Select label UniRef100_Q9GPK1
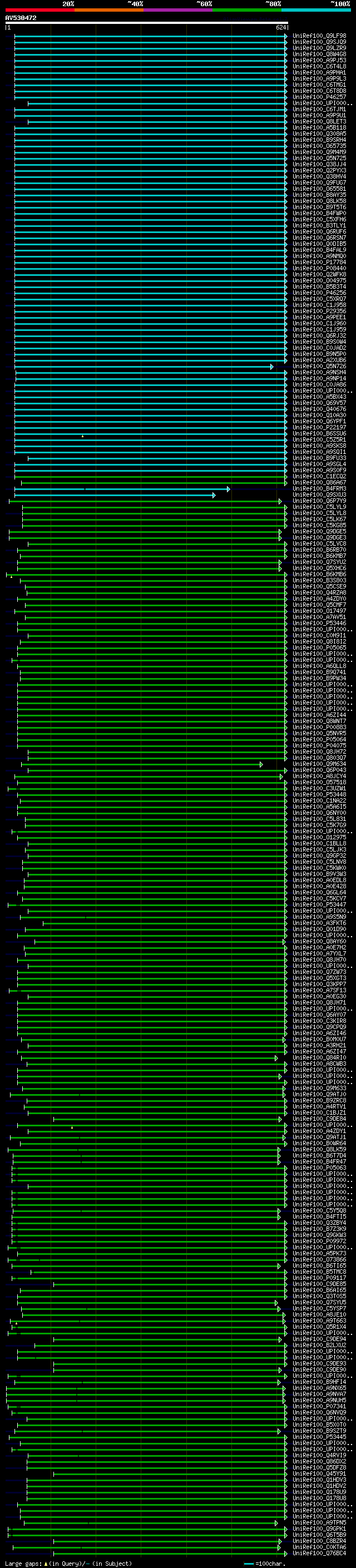356x1568 pixels. (319, 1529)
